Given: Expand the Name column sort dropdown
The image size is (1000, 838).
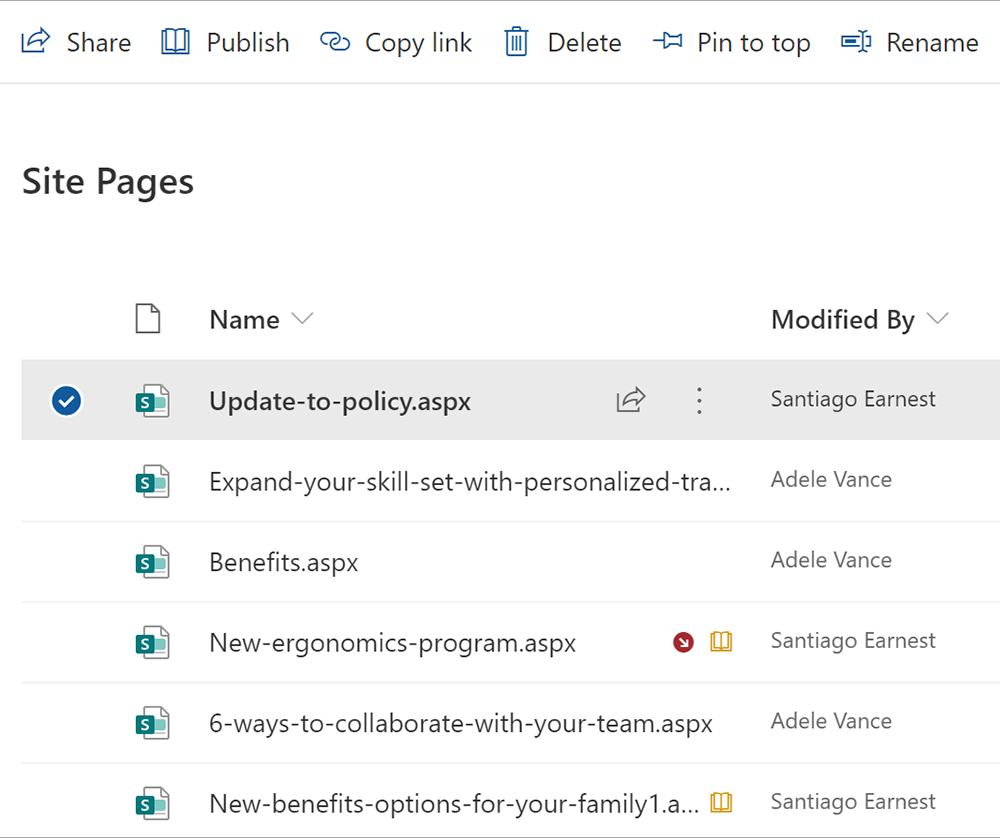Looking at the screenshot, I should coord(301,319).
